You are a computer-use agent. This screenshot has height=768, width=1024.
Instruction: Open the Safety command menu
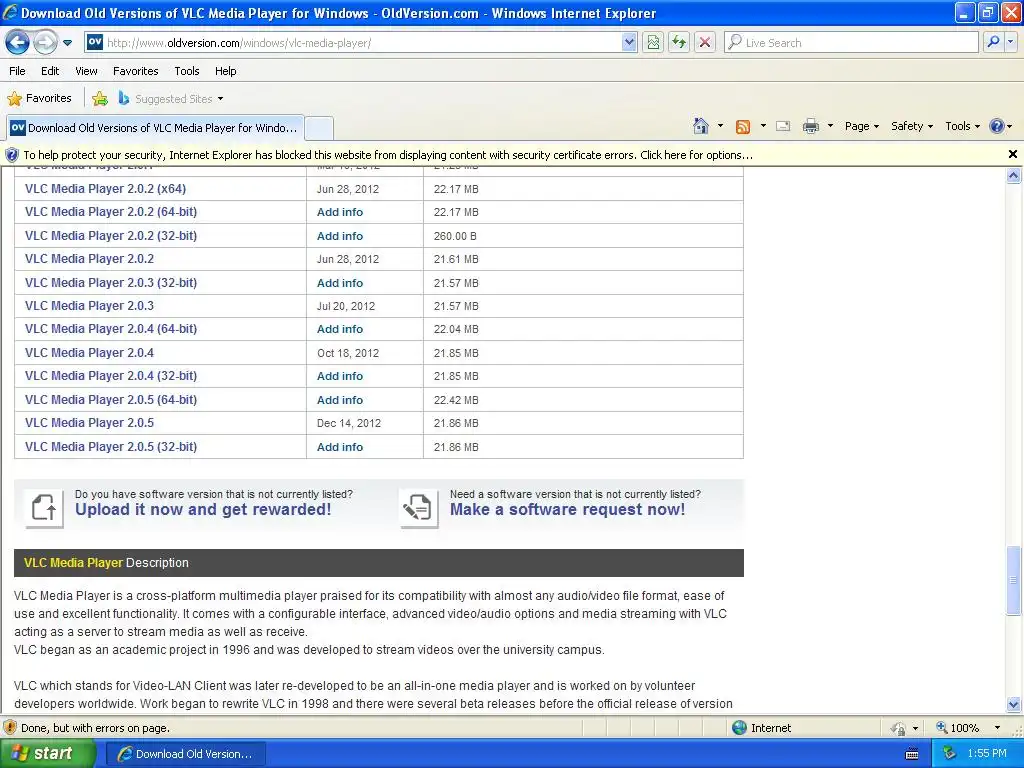[912, 126]
